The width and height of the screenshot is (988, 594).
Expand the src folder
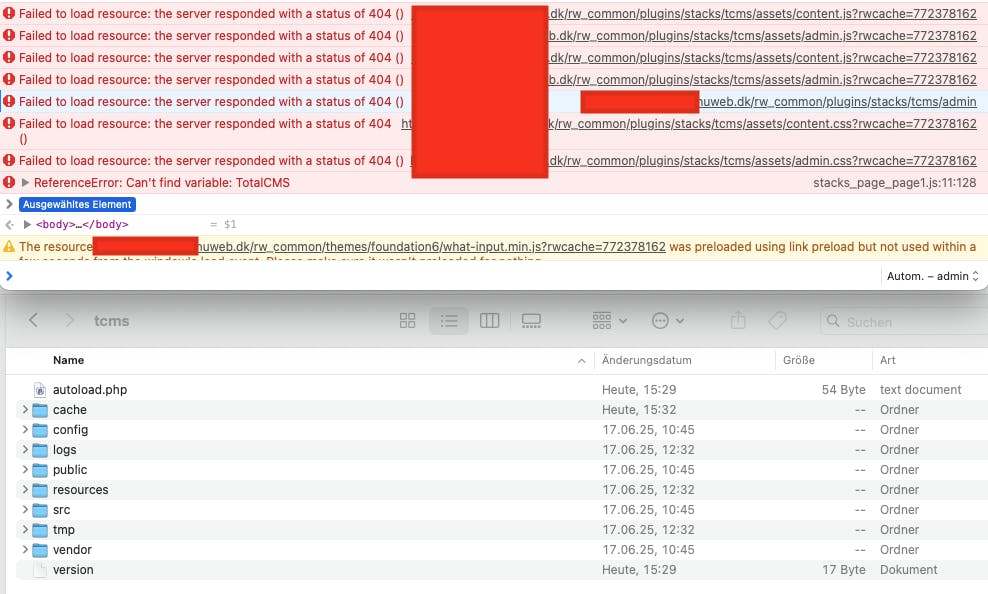click(25, 510)
